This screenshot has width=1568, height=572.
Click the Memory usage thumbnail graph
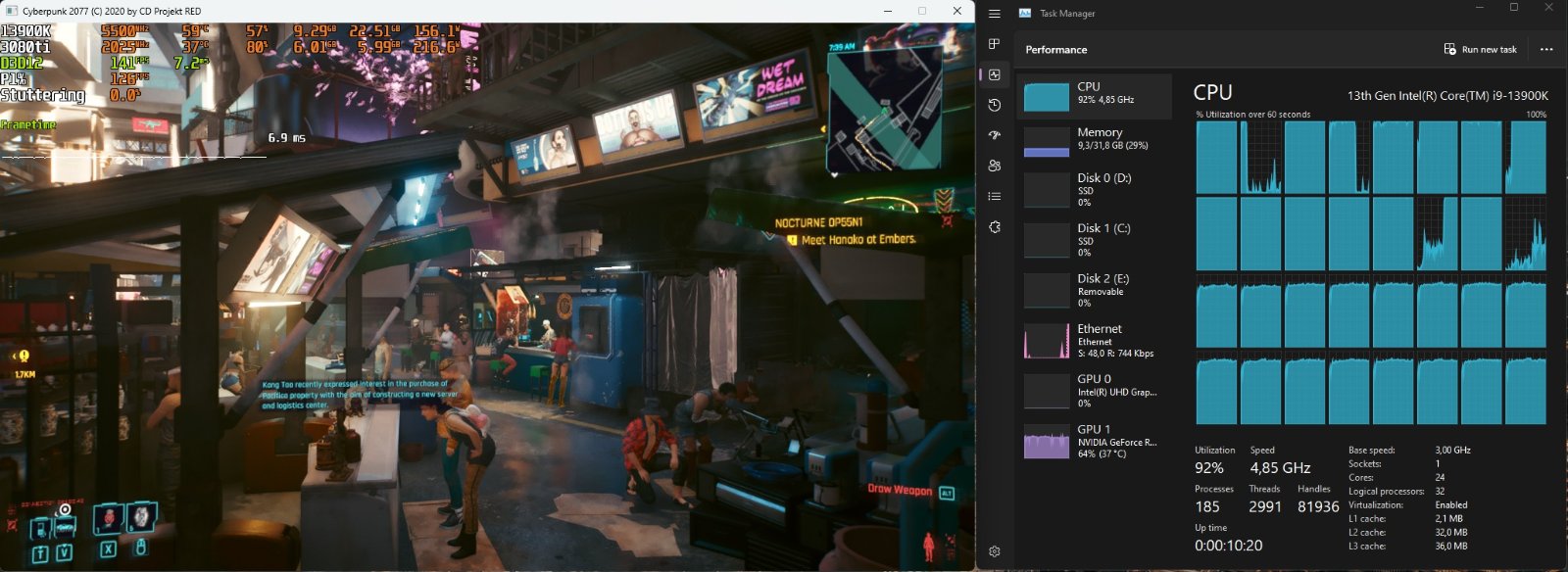click(1047, 142)
